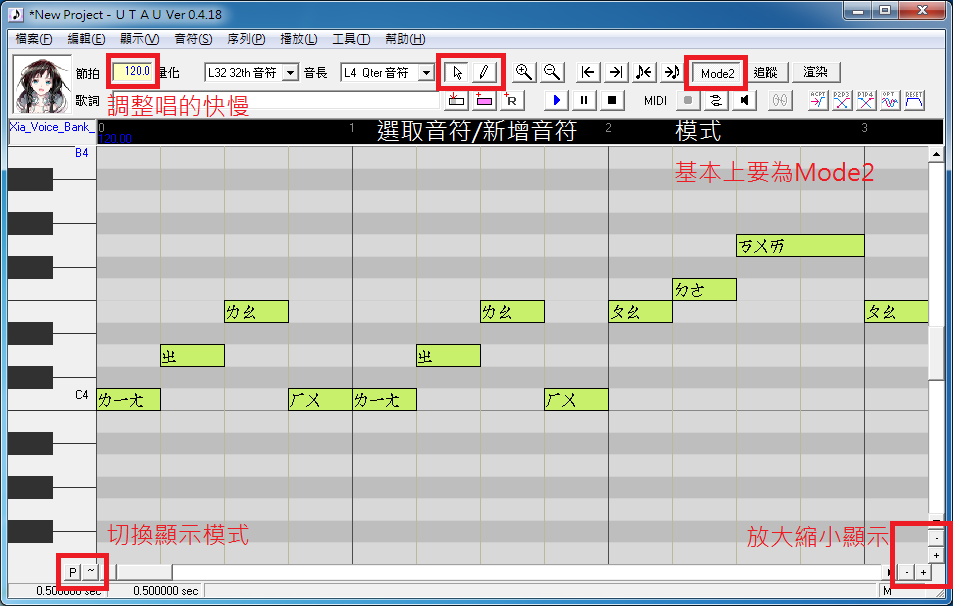Click the greyed MIDI record dot button
953x606 pixels.
click(x=688, y=100)
